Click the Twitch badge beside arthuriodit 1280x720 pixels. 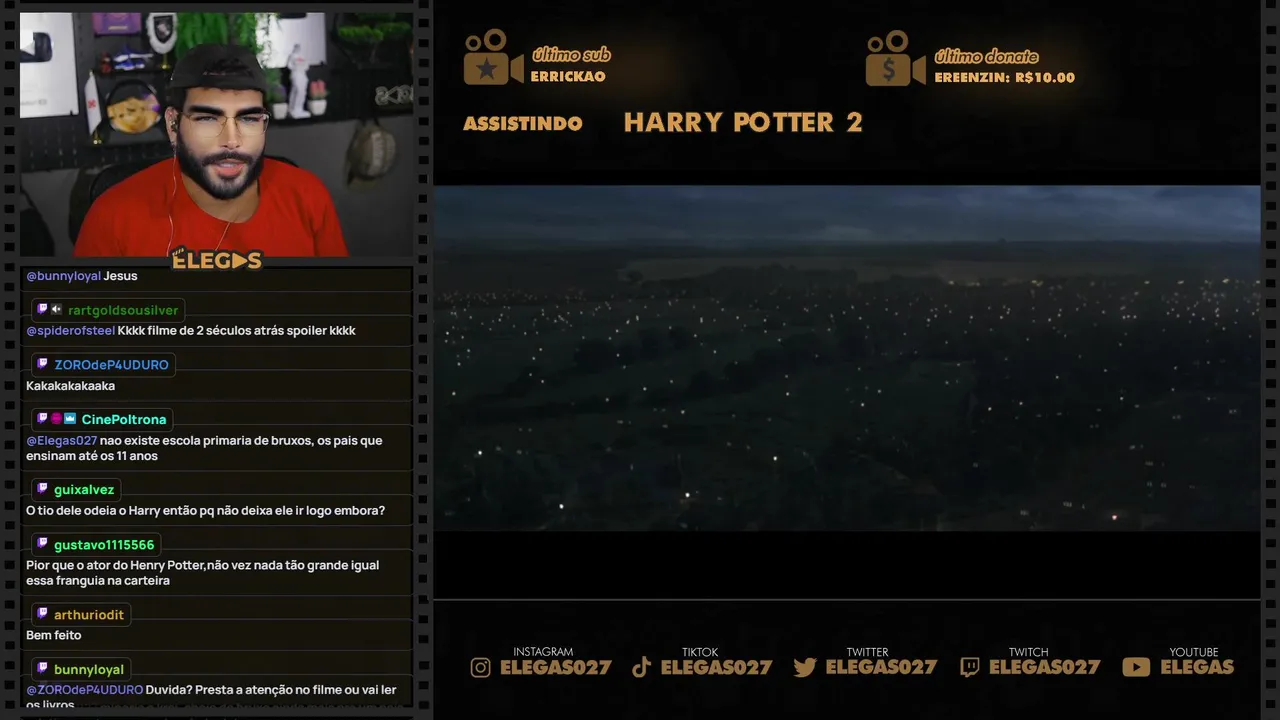(x=42, y=614)
